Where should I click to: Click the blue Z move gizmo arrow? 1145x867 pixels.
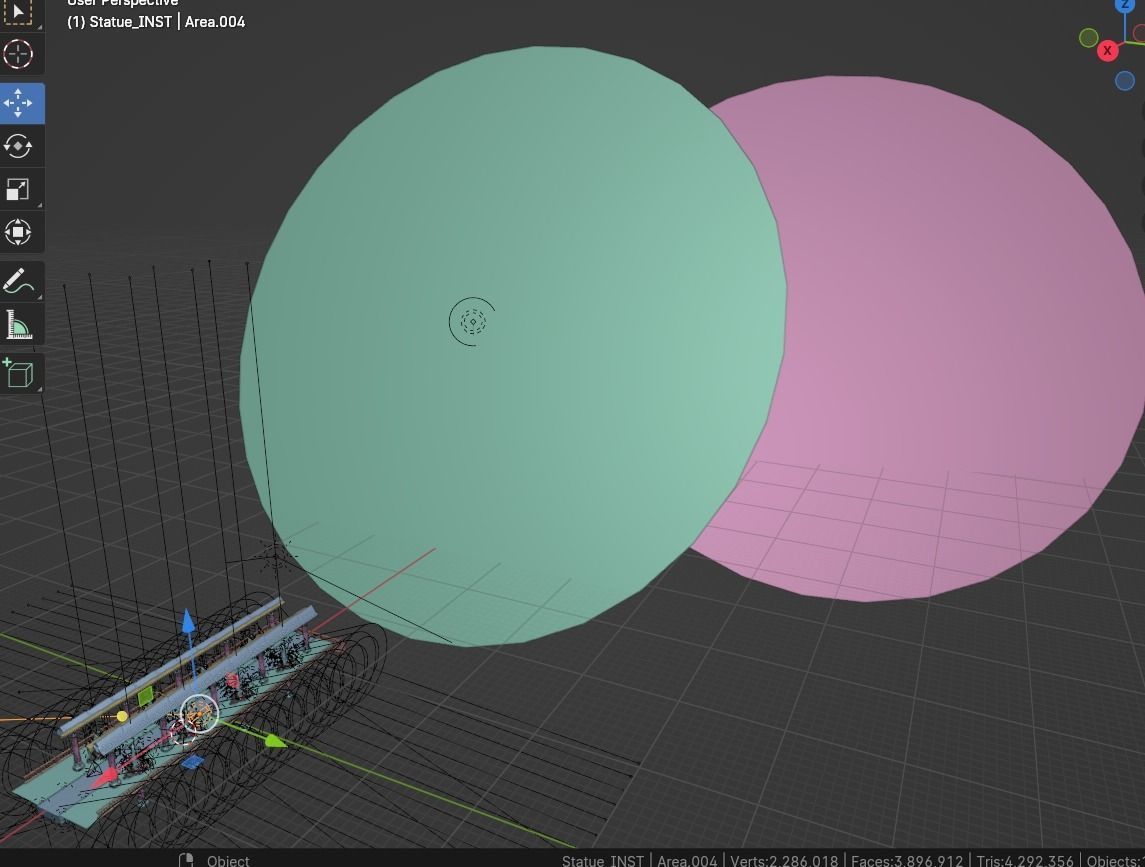click(188, 622)
